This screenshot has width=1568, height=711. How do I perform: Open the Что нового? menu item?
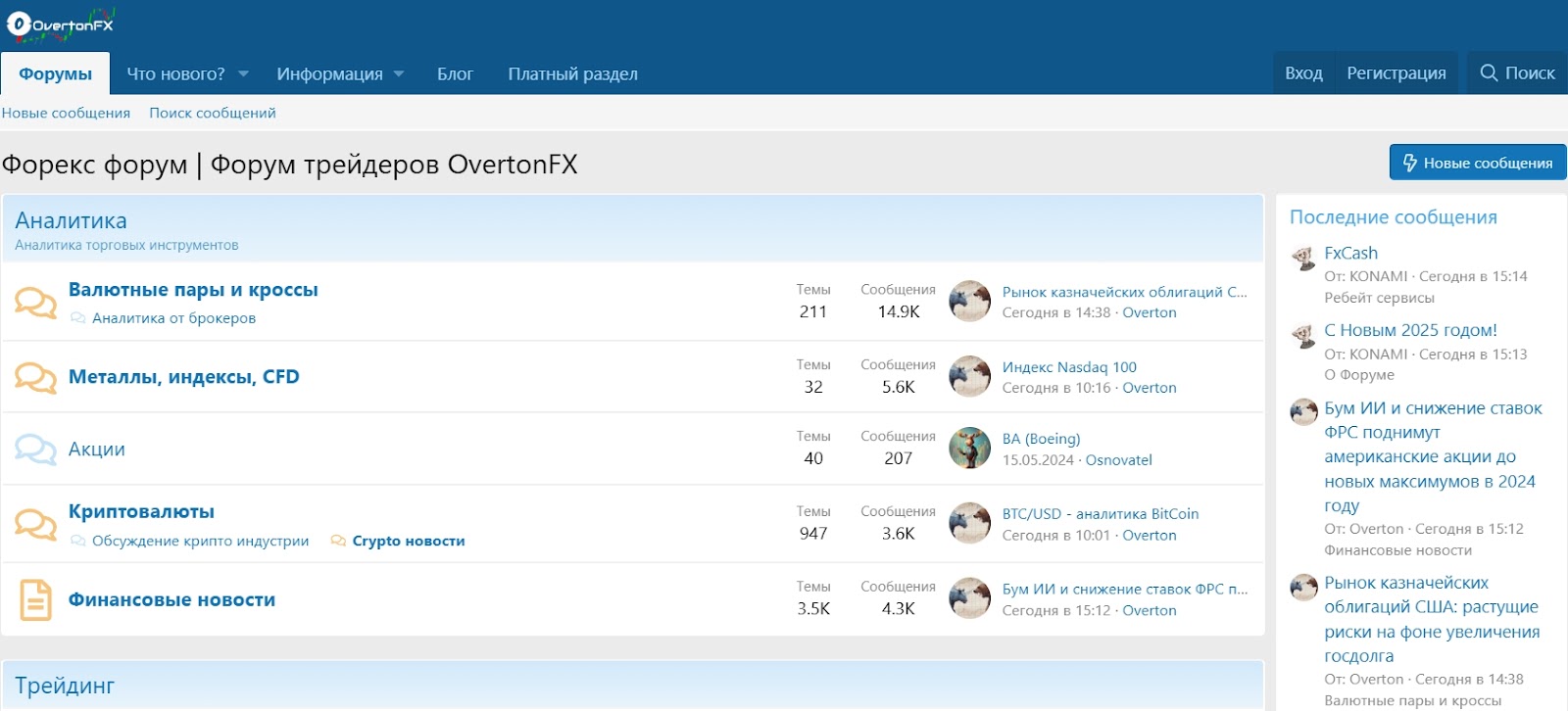(x=175, y=74)
